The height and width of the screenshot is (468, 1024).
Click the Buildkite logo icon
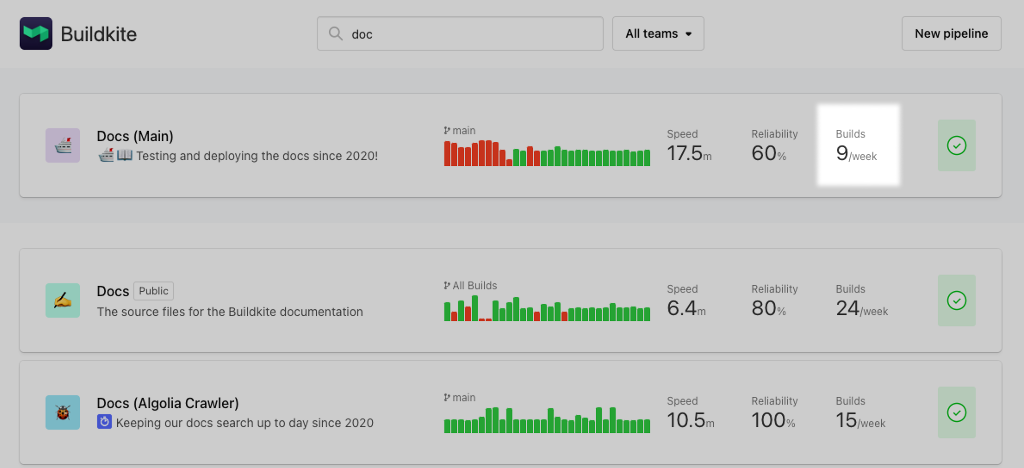click(36, 33)
